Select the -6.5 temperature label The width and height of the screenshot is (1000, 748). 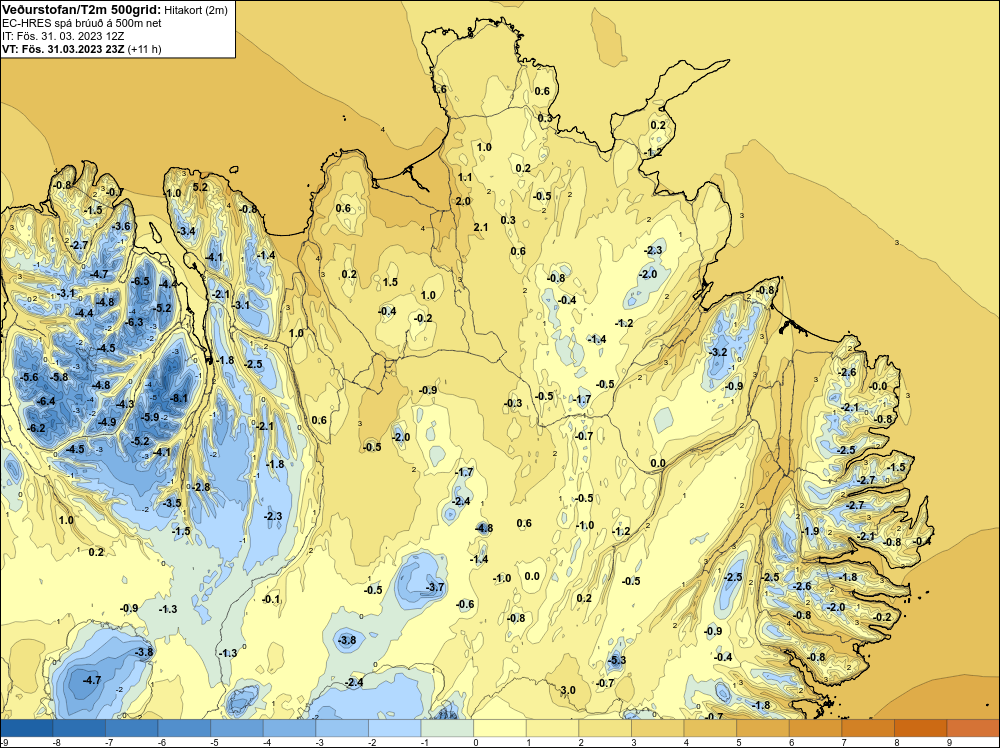pos(140,281)
